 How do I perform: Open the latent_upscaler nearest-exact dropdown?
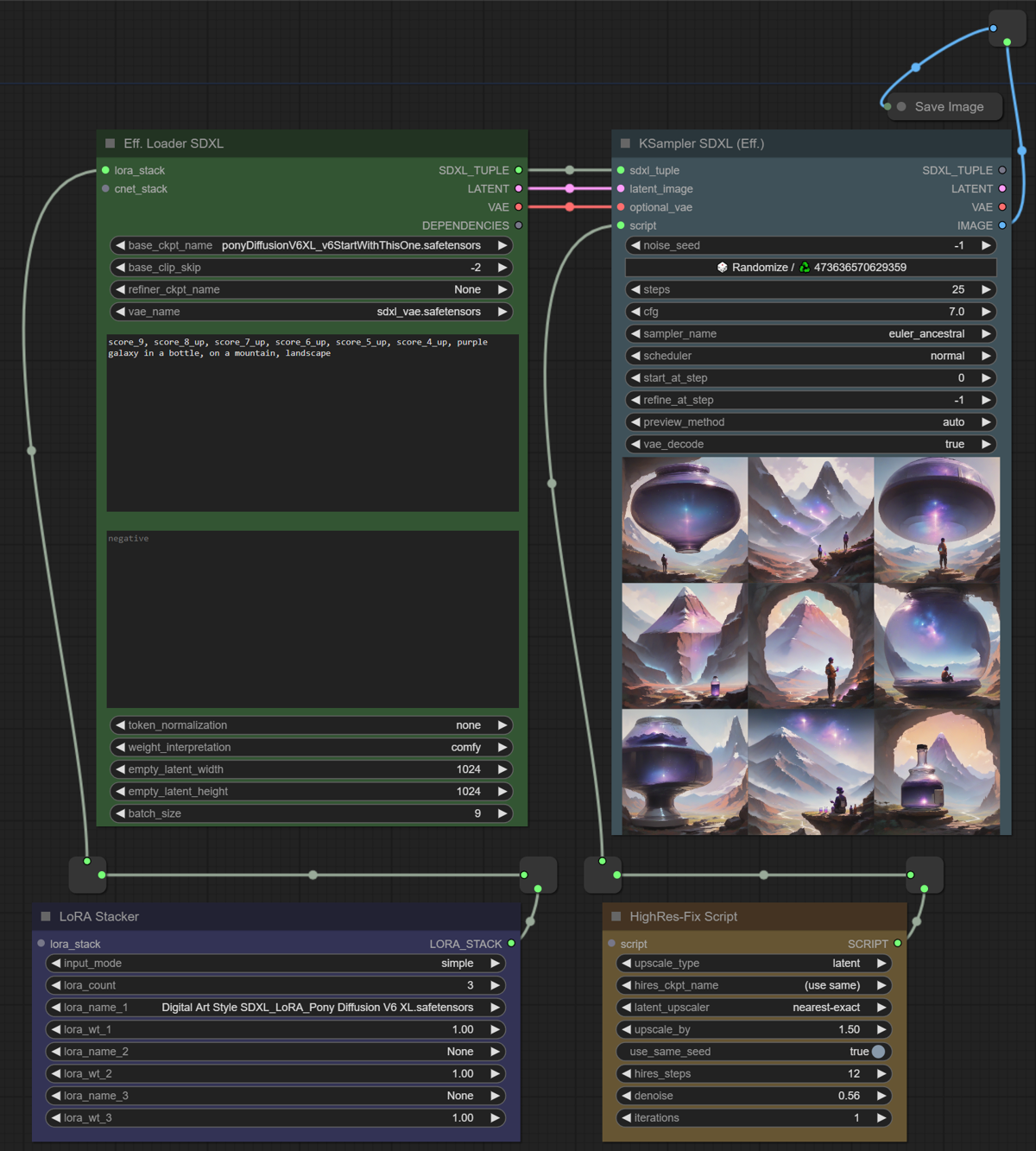753,1007
